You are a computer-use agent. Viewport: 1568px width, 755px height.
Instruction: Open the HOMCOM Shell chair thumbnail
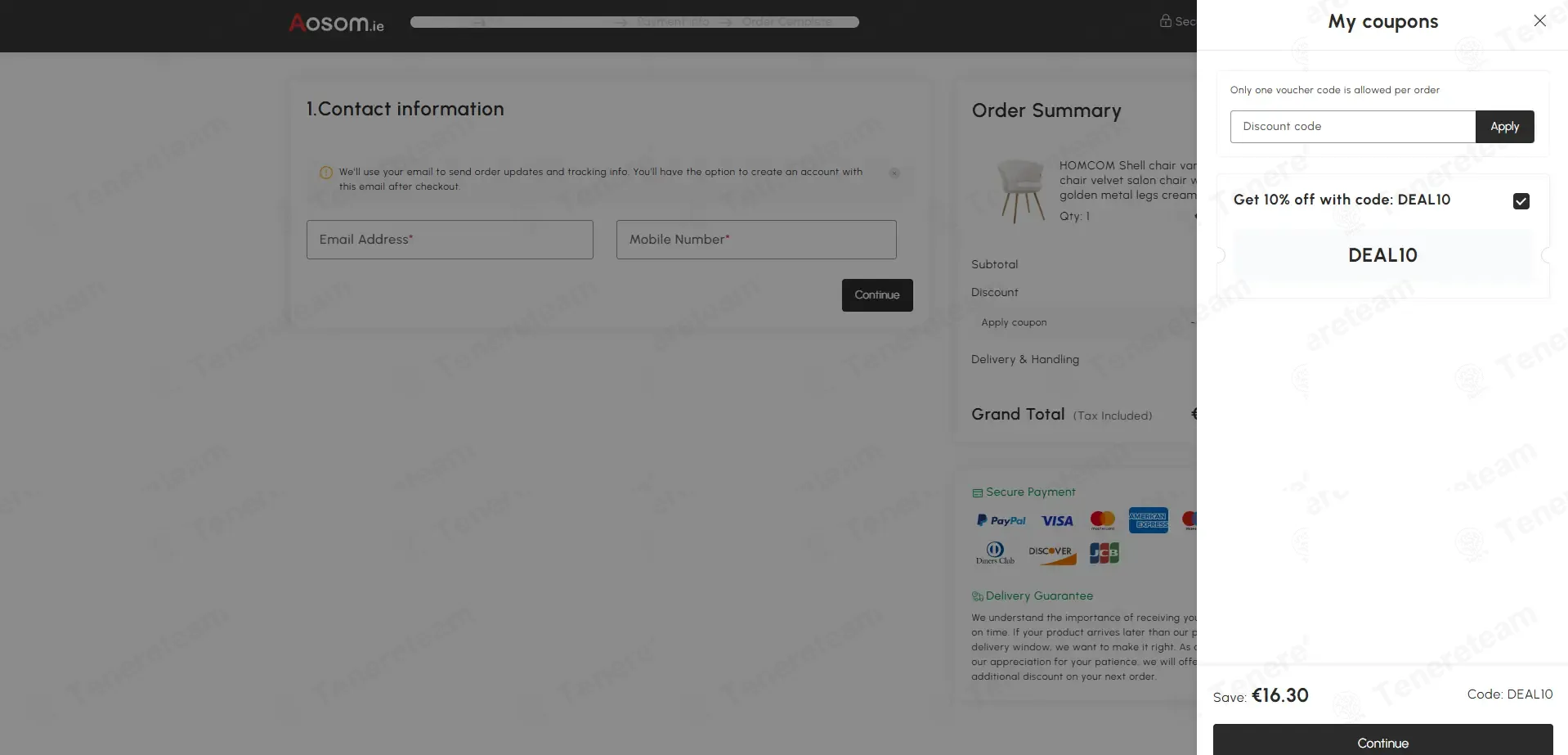(x=1021, y=191)
